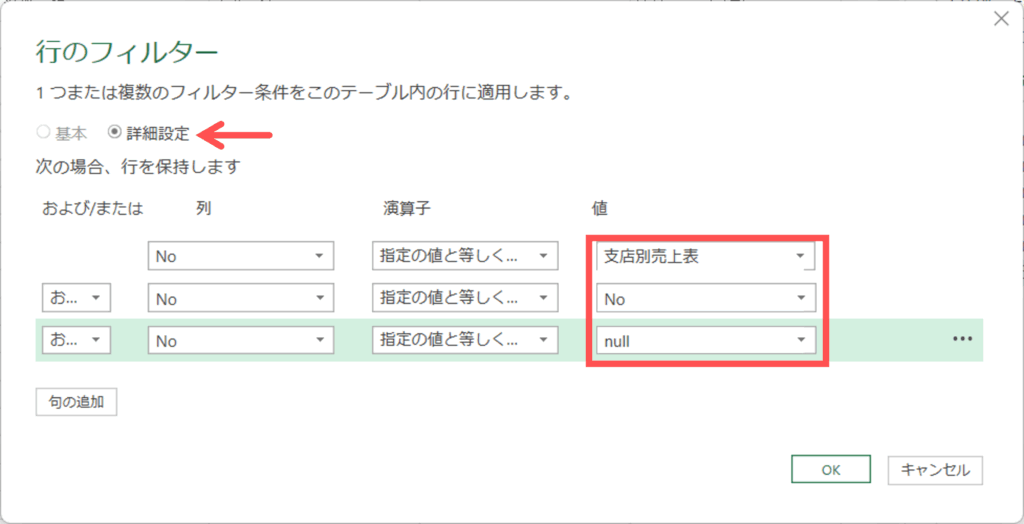Open second row's and/or dropdown
Screen dimensions: 1024x524
click(x=76, y=299)
